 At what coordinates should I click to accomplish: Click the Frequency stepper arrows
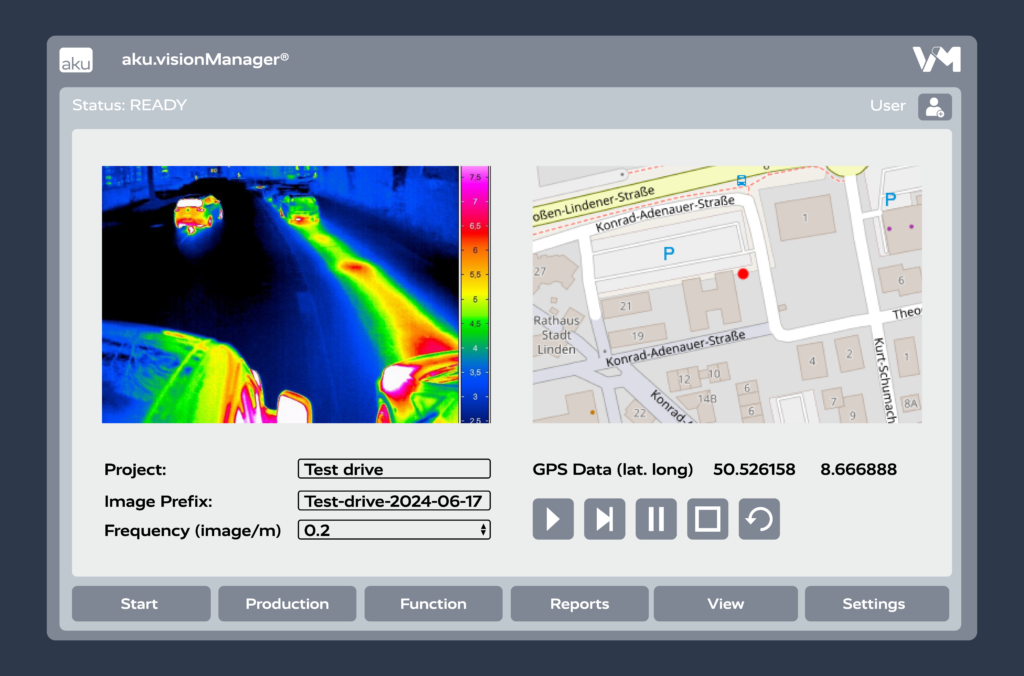click(x=484, y=530)
